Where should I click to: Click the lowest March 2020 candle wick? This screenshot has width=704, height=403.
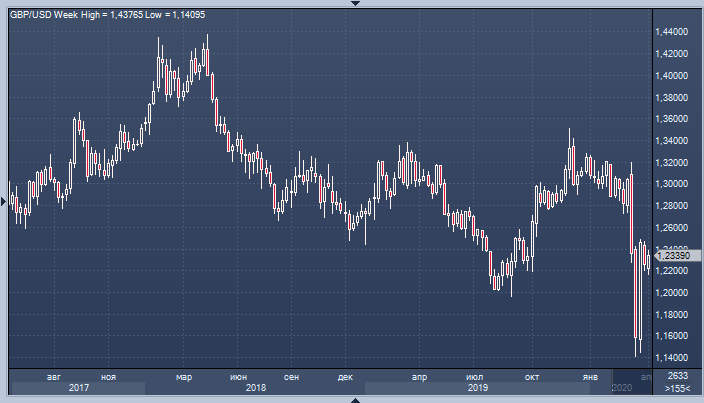(638, 350)
